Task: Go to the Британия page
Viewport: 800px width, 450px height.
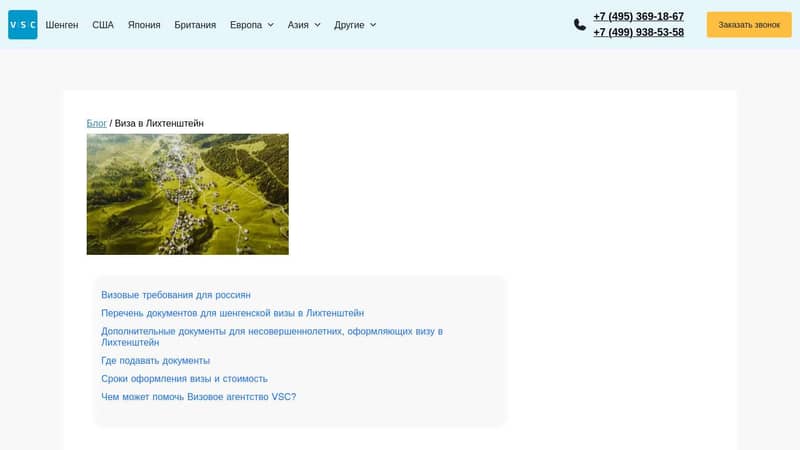Action: tap(195, 25)
